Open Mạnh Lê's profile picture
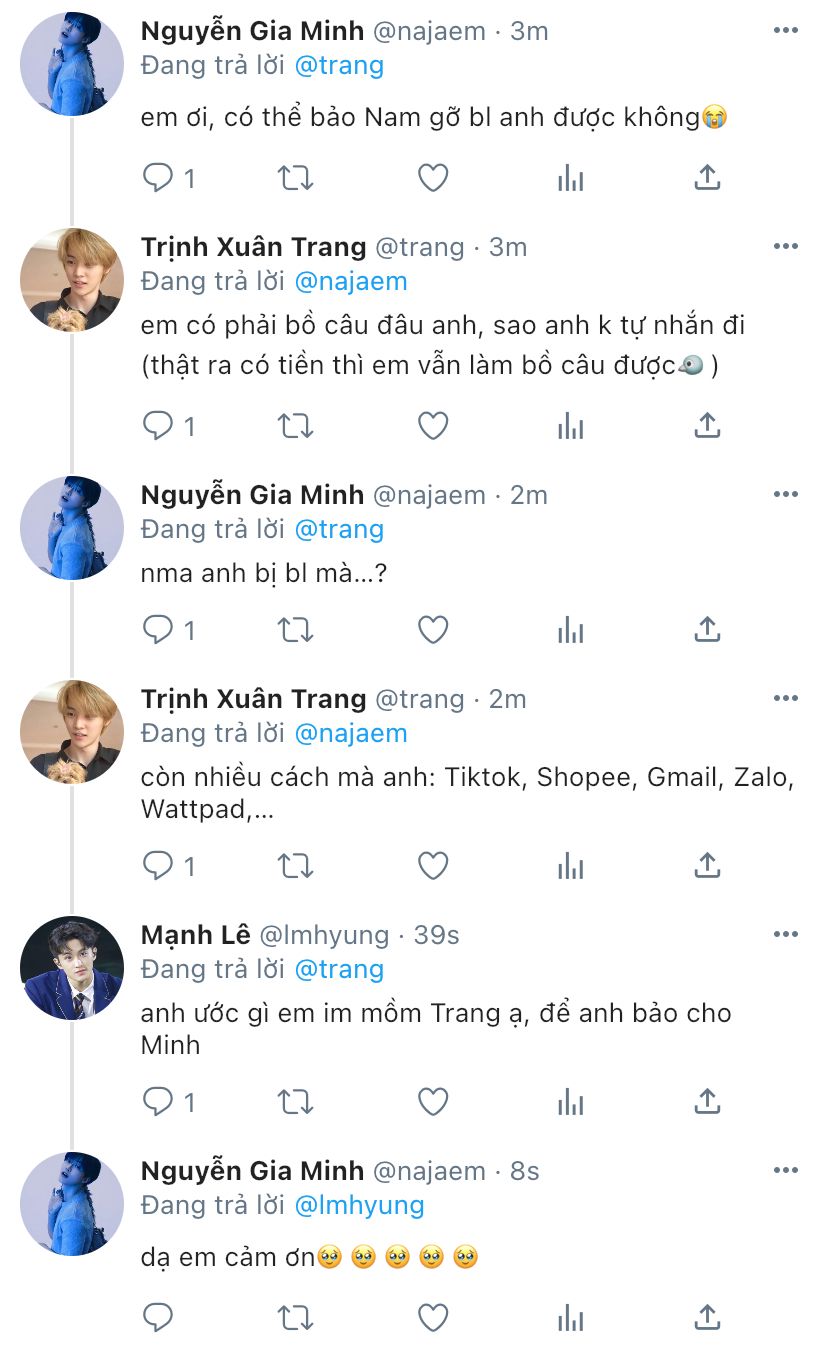 (x=72, y=967)
